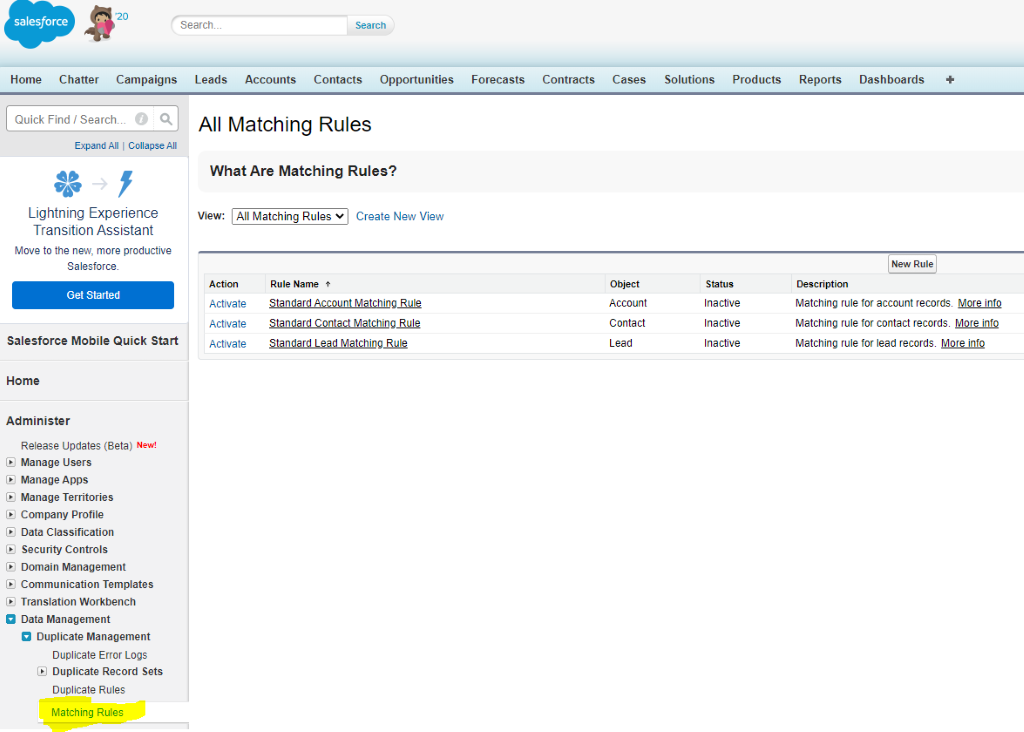
Task: Click the Lightning bolt transition icon
Action: click(x=125, y=183)
